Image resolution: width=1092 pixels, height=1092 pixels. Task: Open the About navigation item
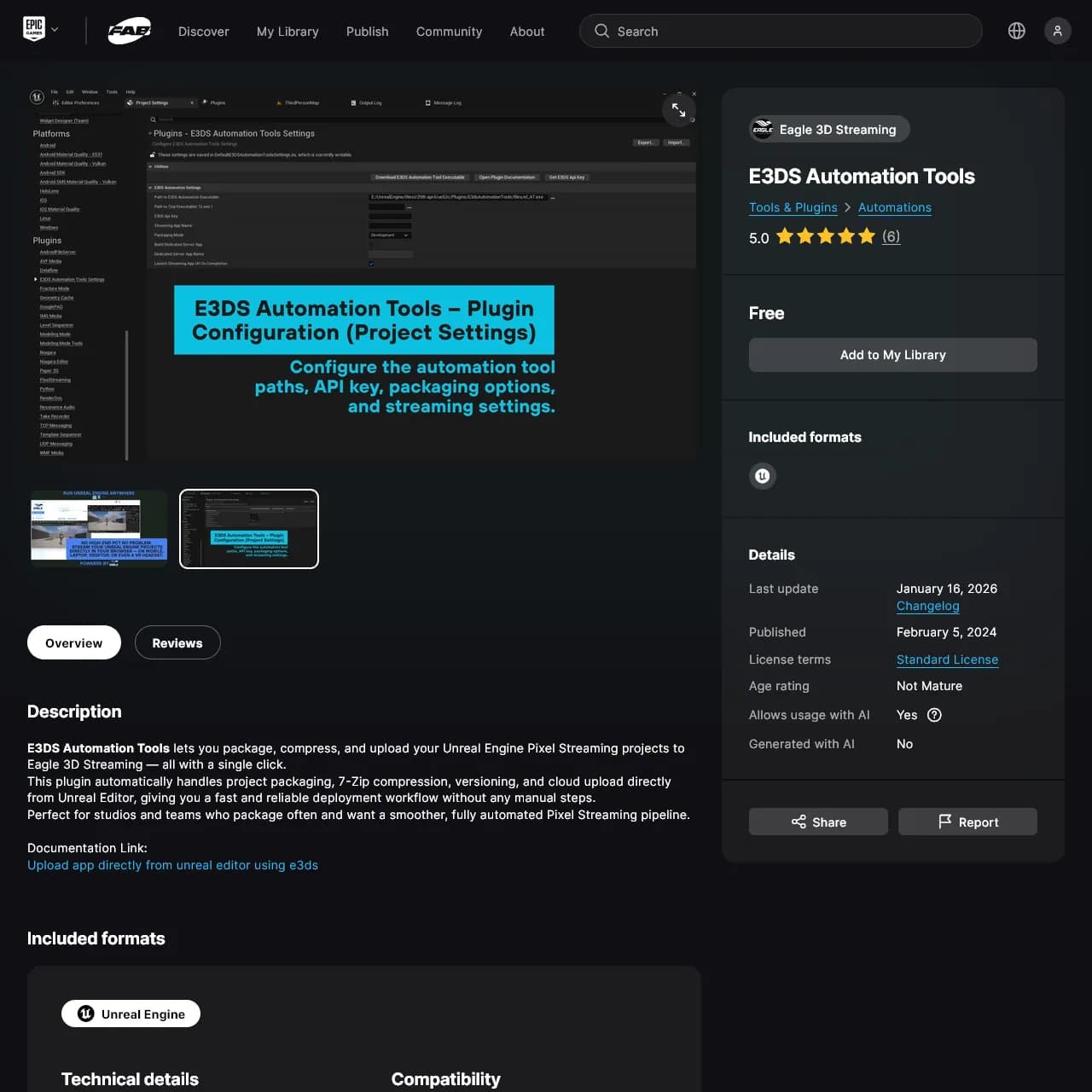tap(527, 32)
